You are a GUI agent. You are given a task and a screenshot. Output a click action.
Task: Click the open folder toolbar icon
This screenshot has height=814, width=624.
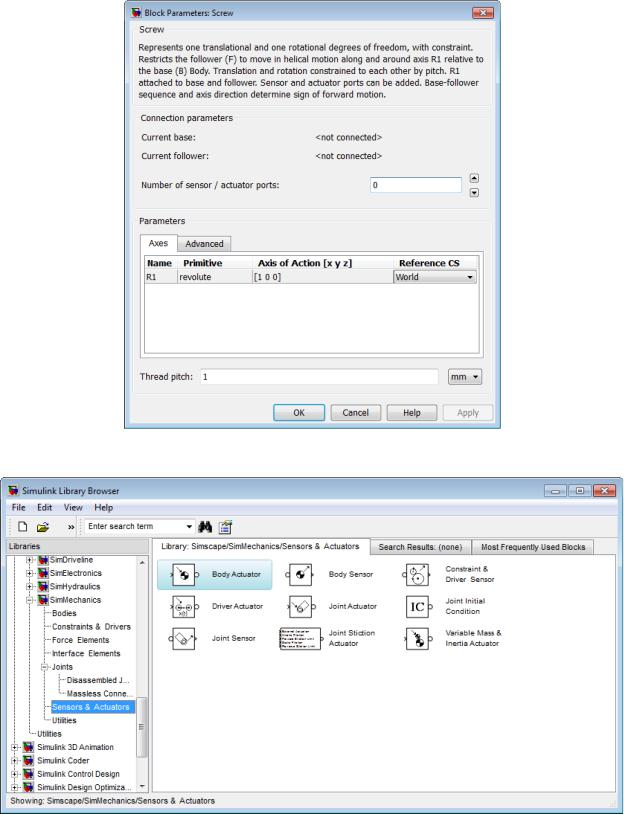tap(43, 527)
